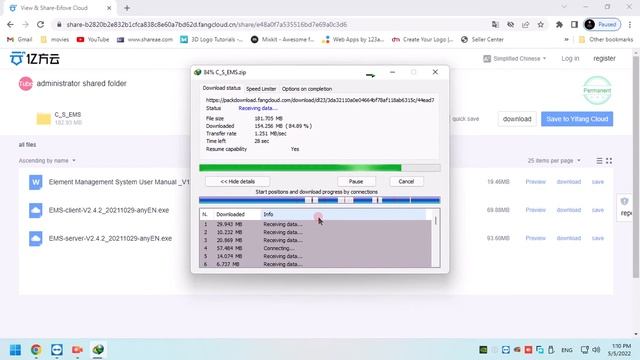The height and width of the screenshot is (360, 640).
Task: Open Chrome side panel icon
Action: [574, 24]
